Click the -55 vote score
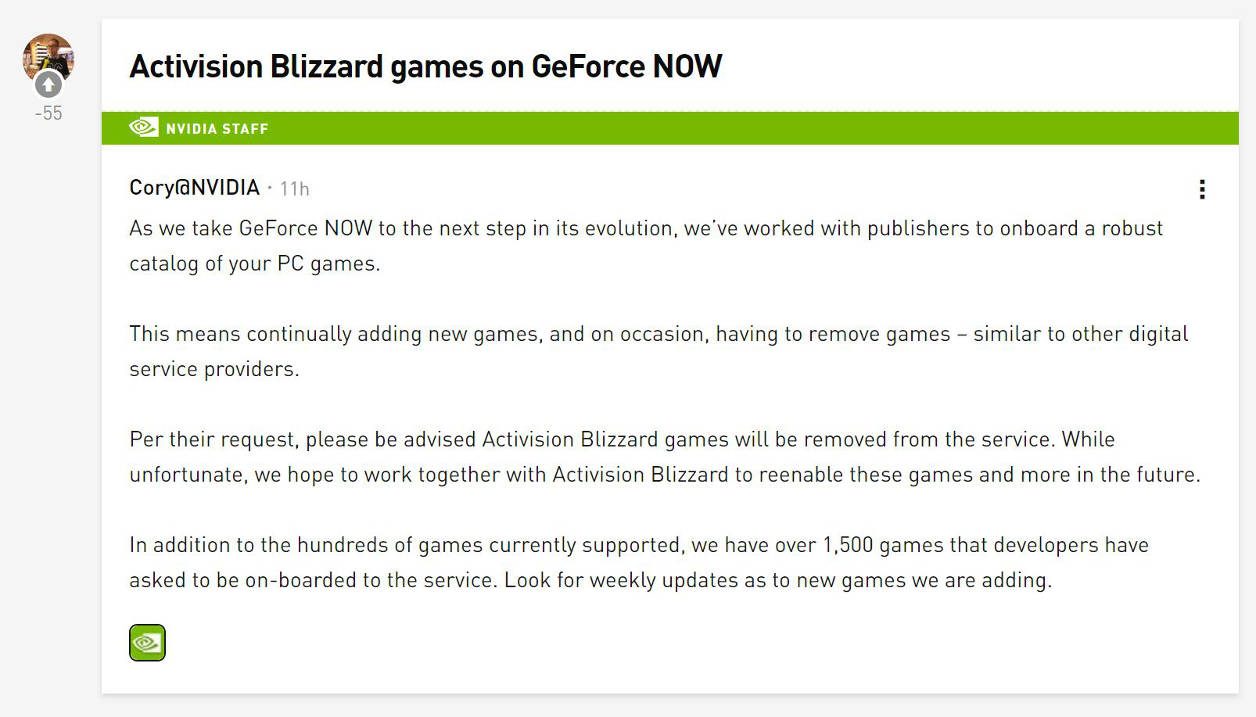This screenshot has height=717, width=1256. point(48,113)
